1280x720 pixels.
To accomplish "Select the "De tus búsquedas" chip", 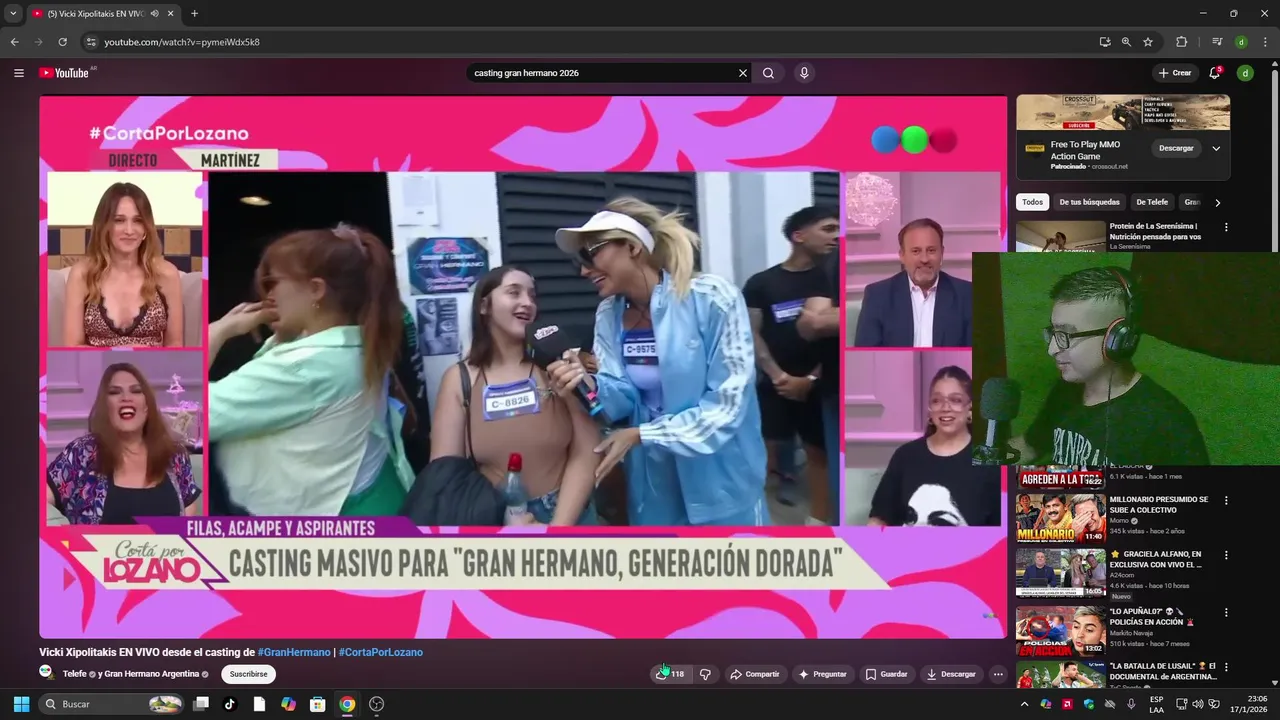I will click(1090, 202).
